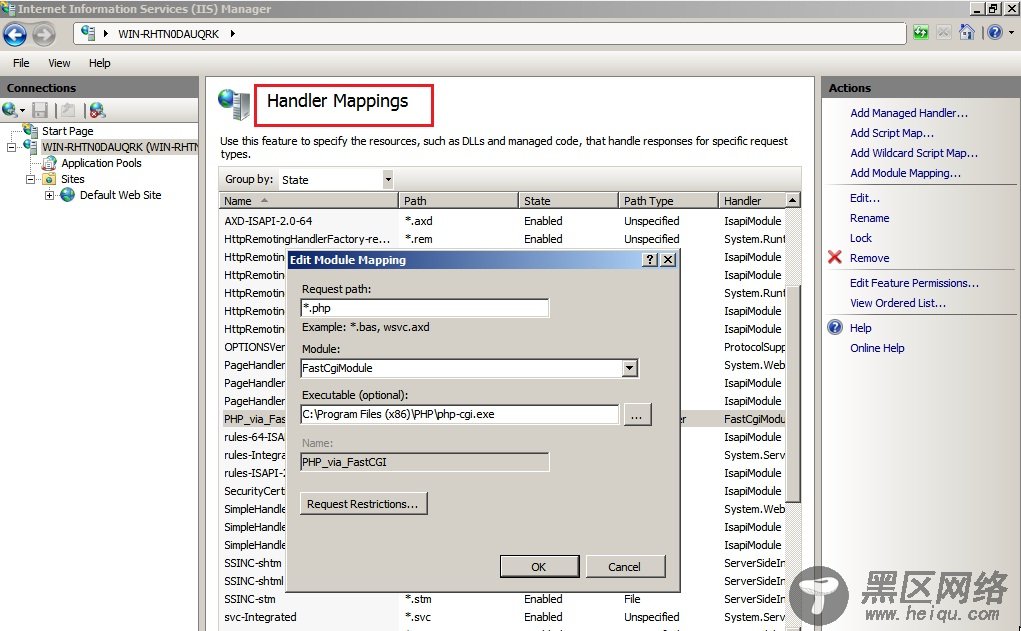Open the dropdown arrow of Create New Connection
The width and height of the screenshot is (1021, 631).
coord(21,110)
